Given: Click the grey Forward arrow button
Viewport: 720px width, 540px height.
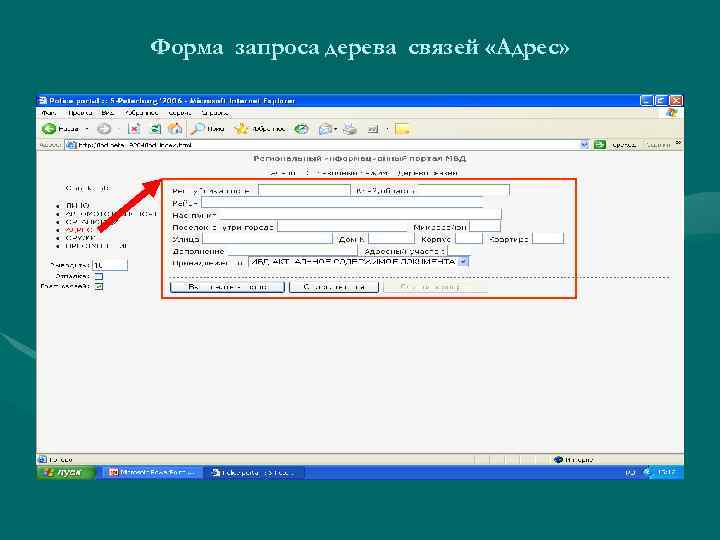Looking at the screenshot, I should pos(104,129).
